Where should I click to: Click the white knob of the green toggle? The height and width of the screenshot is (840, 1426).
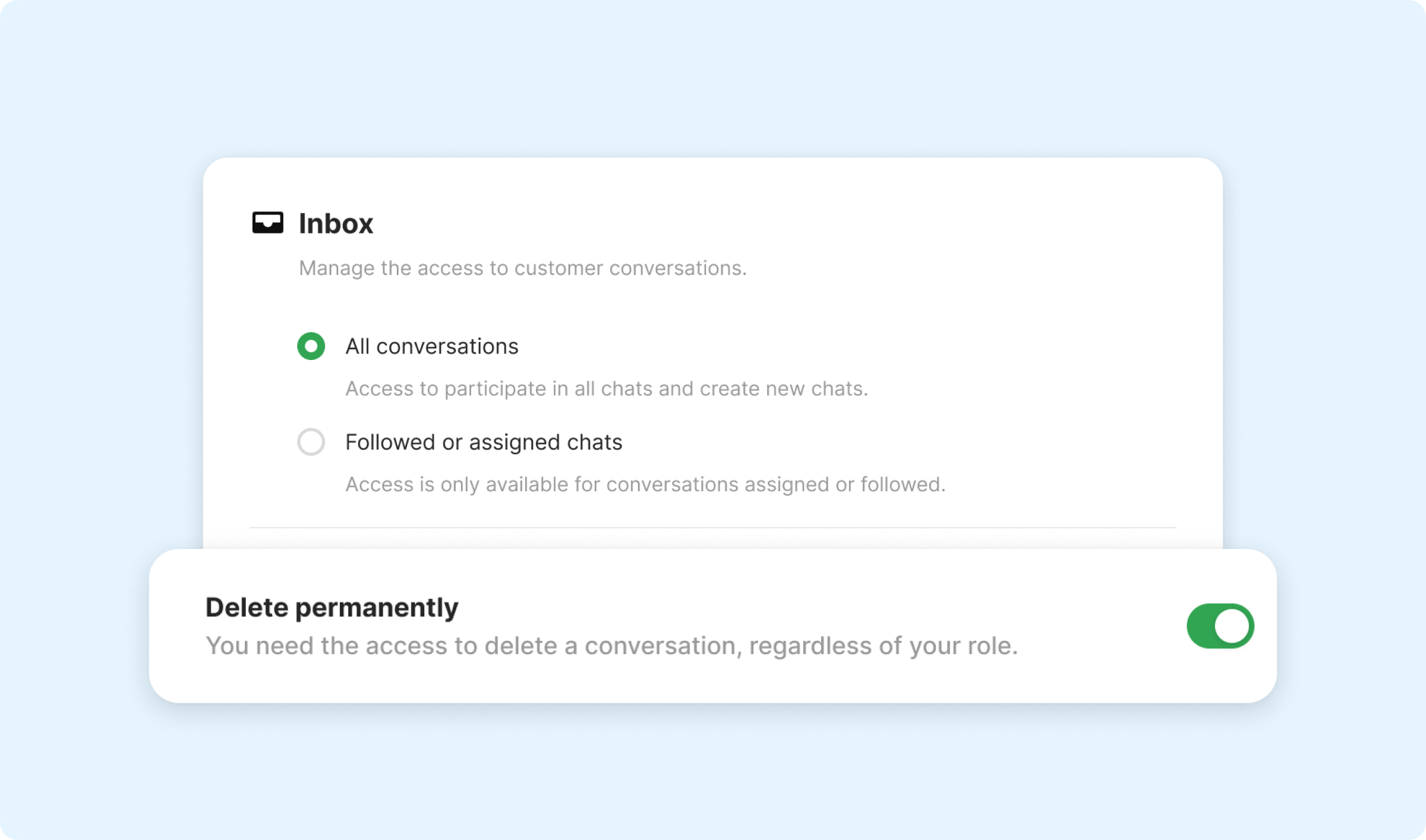click(1232, 626)
